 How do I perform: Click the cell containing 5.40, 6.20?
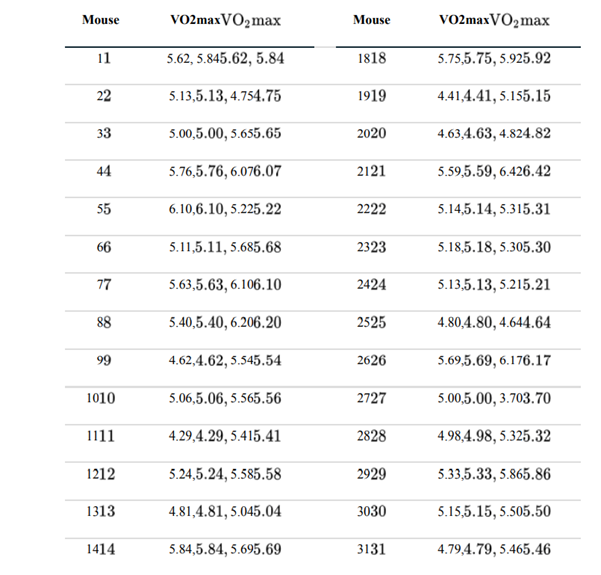[x=225, y=323]
